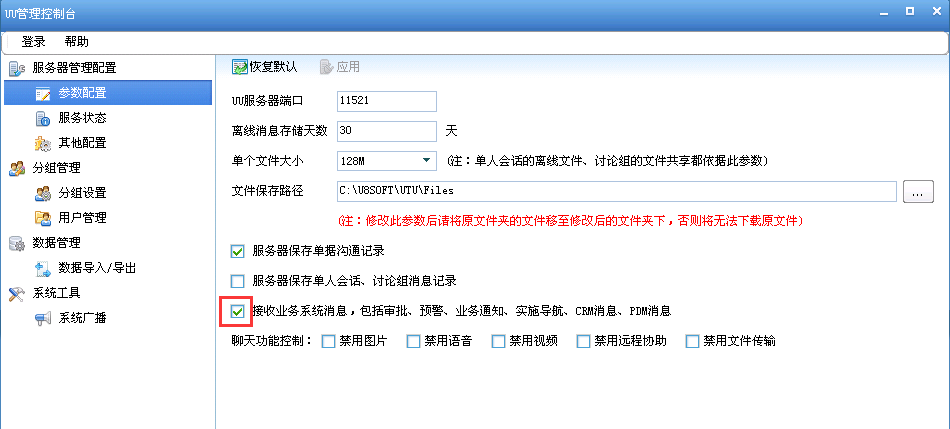Close the UU管理控制台 window

(936, 11)
